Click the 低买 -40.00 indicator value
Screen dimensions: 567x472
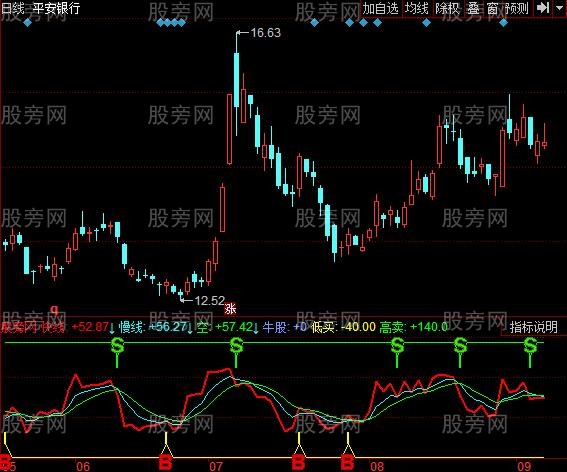point(343,327)
